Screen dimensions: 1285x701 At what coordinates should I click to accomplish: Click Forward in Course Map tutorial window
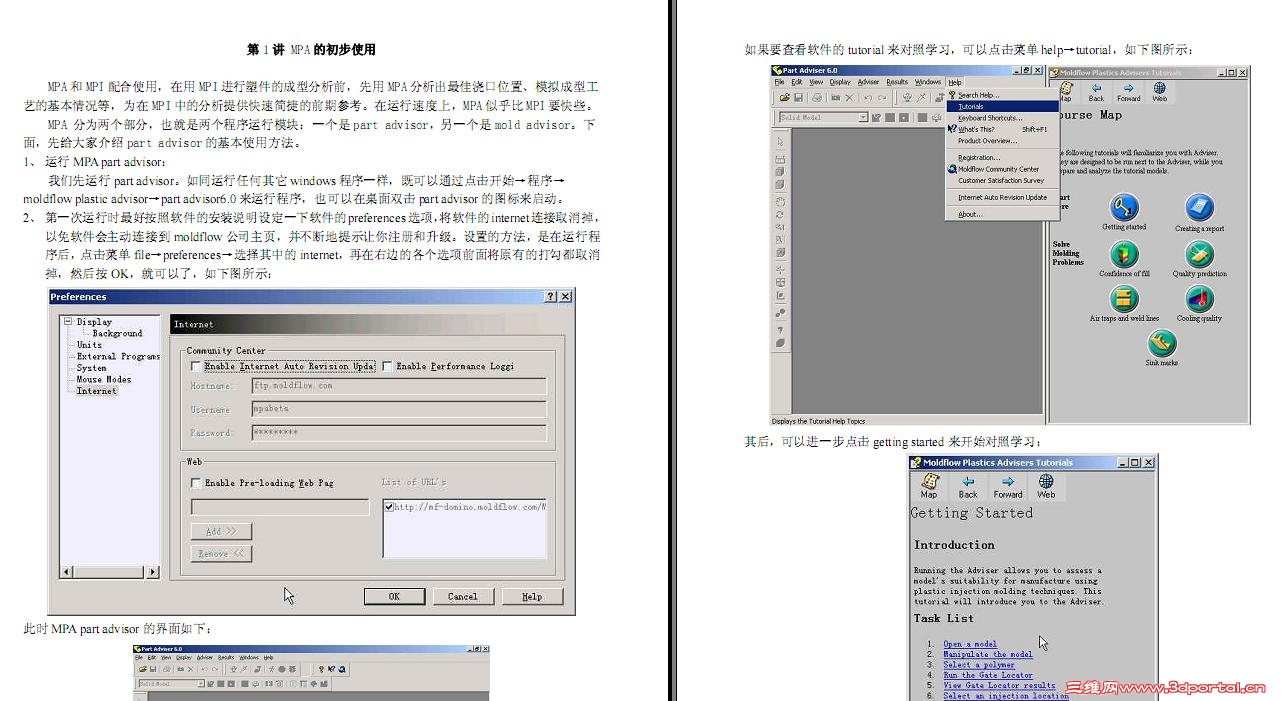(1128, 92)
